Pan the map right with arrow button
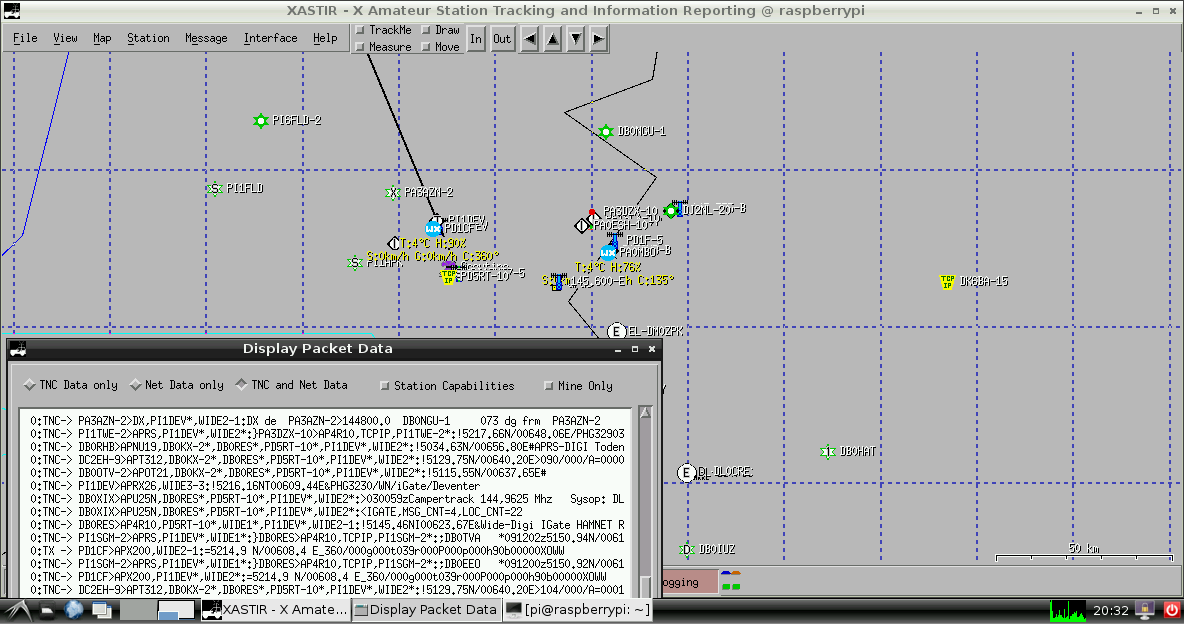Image resolution: width=1184 pixels, height=624 pixels. point(598,39)
